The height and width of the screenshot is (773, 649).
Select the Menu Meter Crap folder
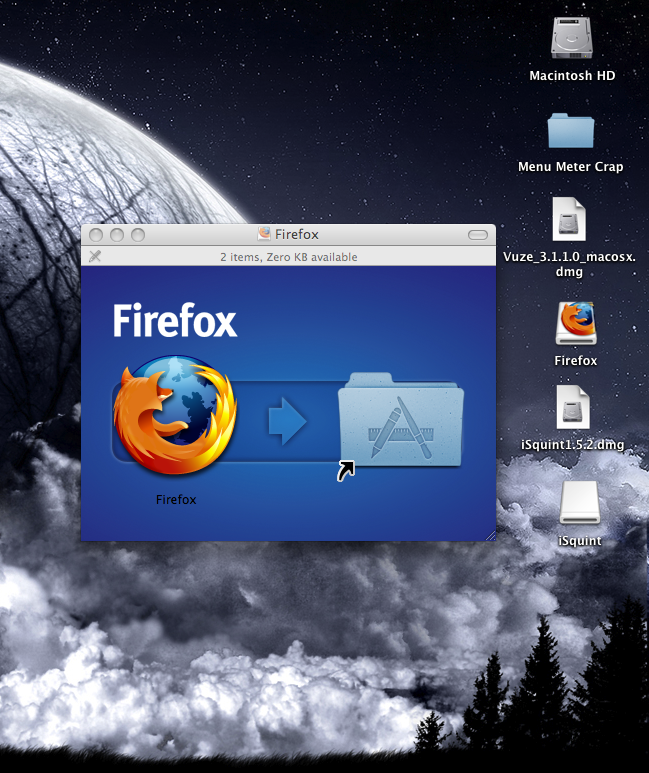571,131
